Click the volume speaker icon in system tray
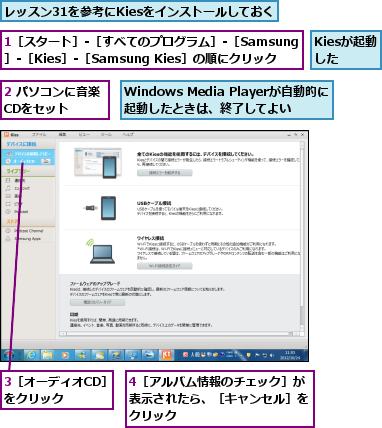The height and width of the screenshot is (428, 382). tap(272, 355)
